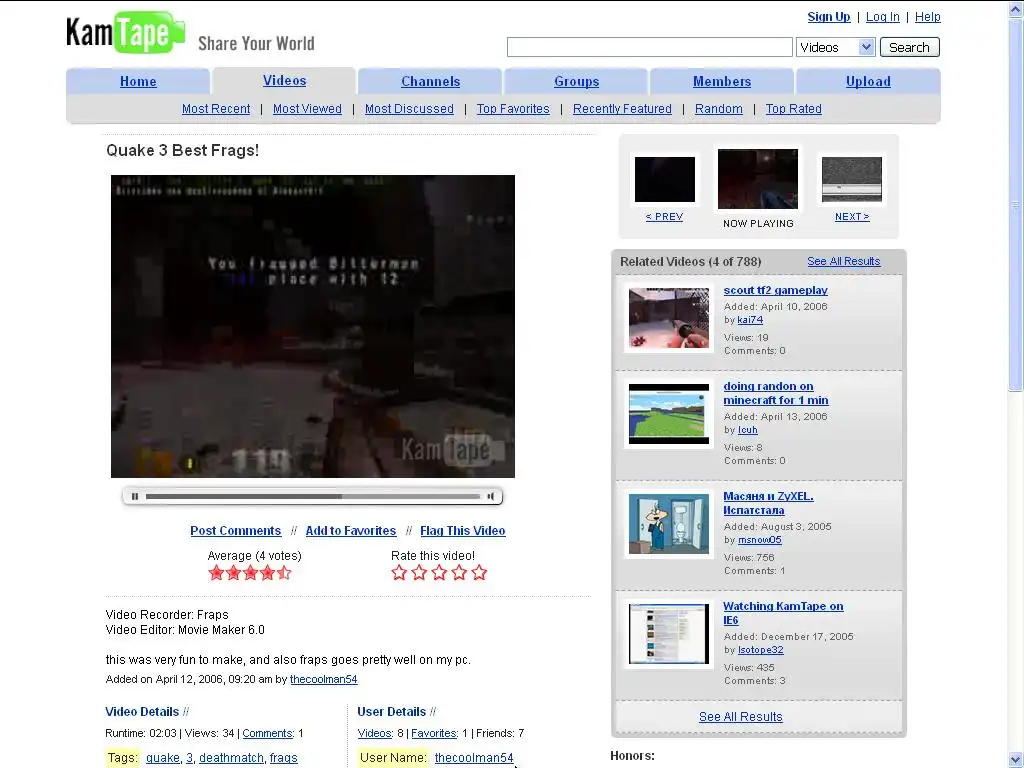The width and height of the screenshot is (1024, 768).
Task: Open thecoolman54 User Name link
Action: [474, 758]
